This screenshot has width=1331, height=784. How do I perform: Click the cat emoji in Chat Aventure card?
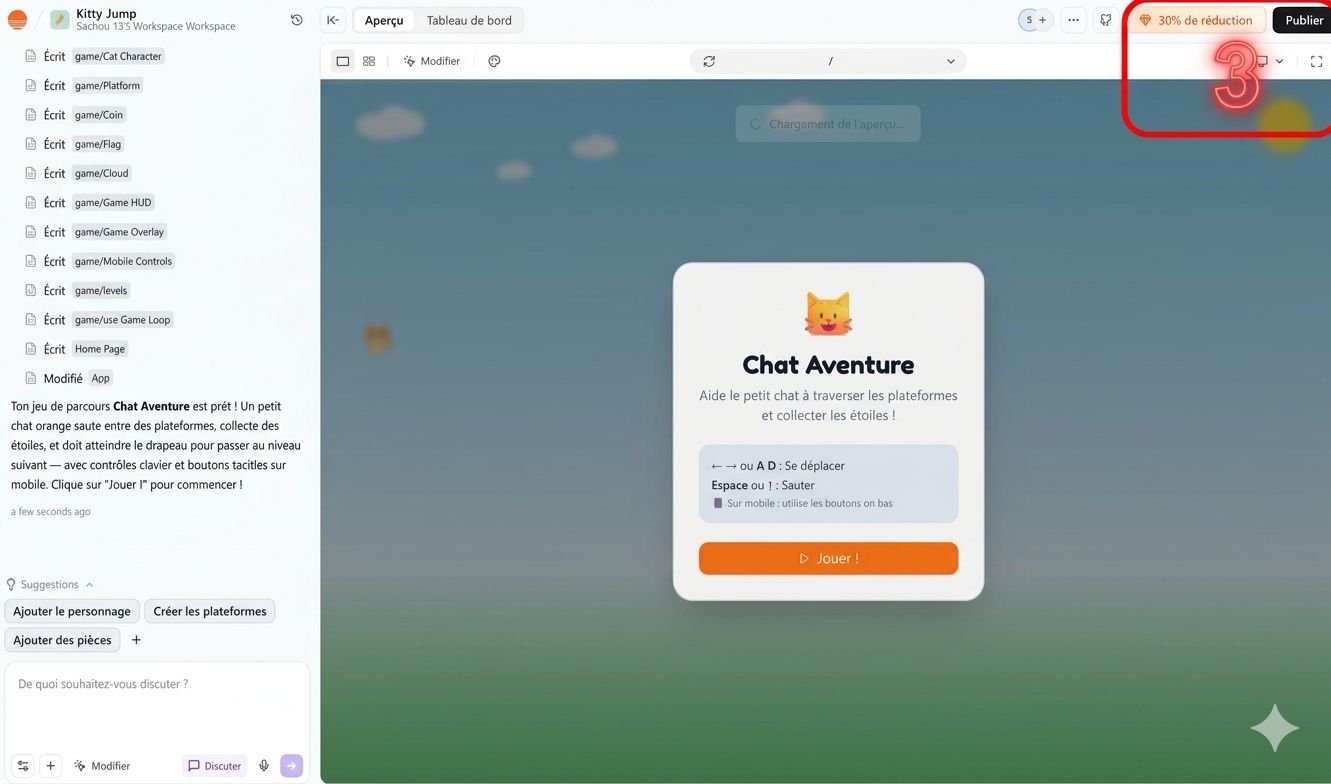[828, 314]
